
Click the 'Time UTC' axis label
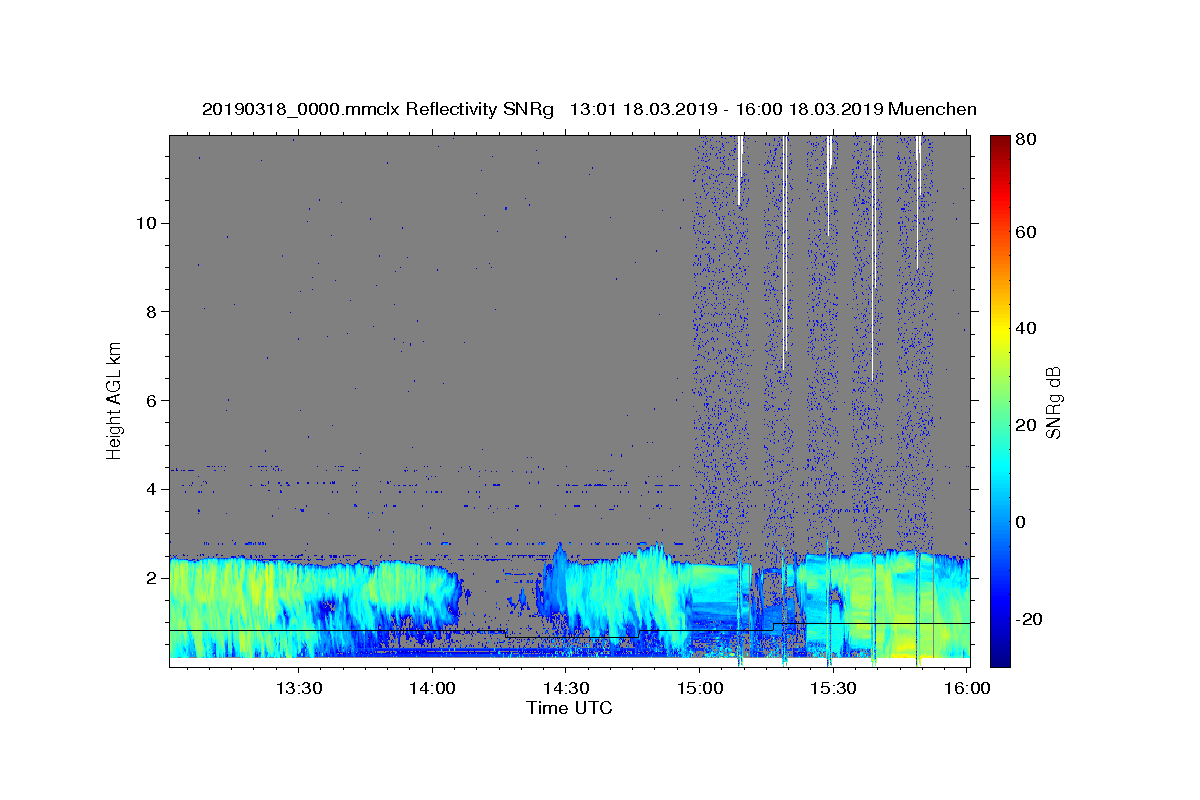569,708
